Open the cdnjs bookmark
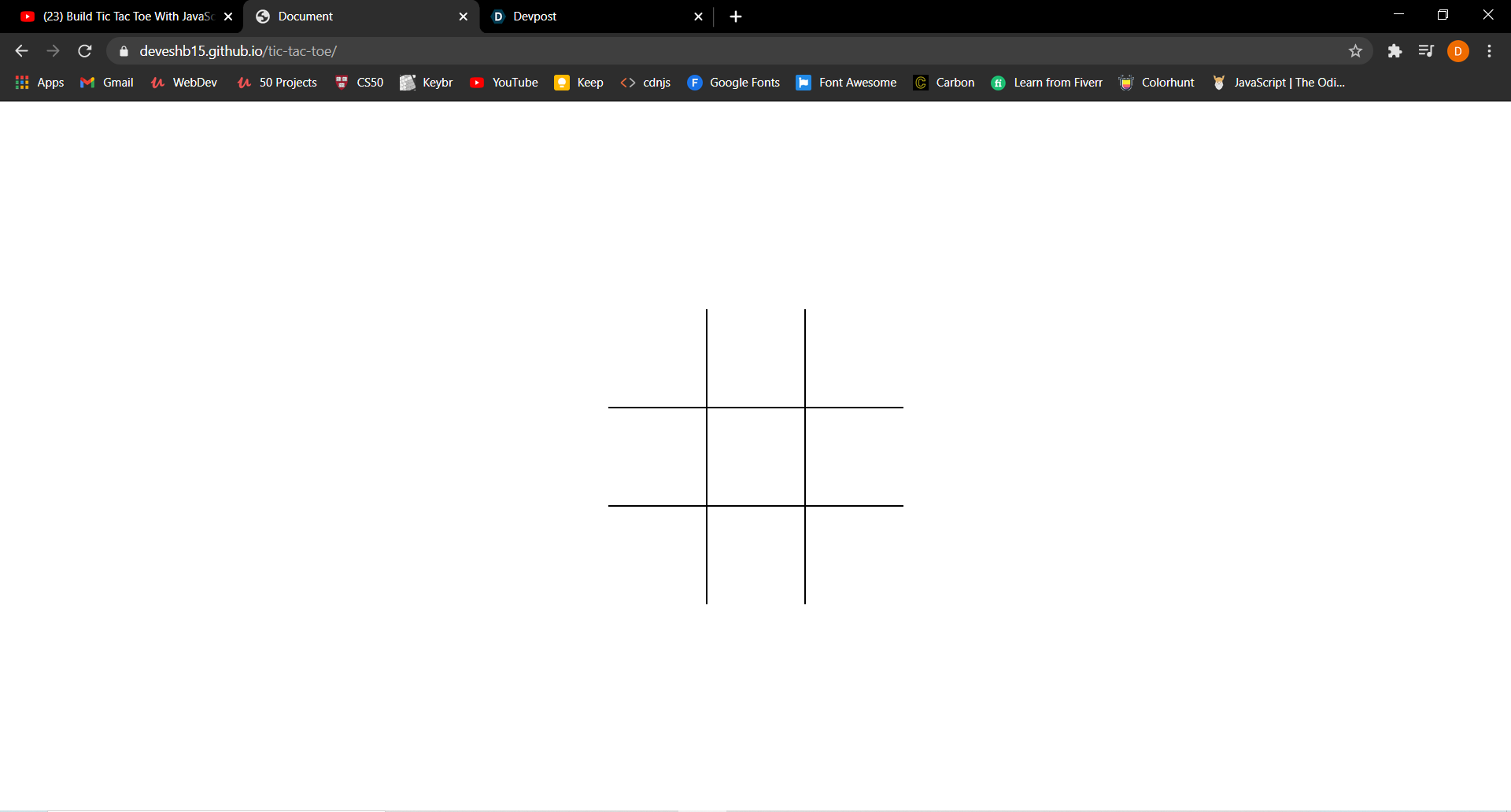 [645, 83]
